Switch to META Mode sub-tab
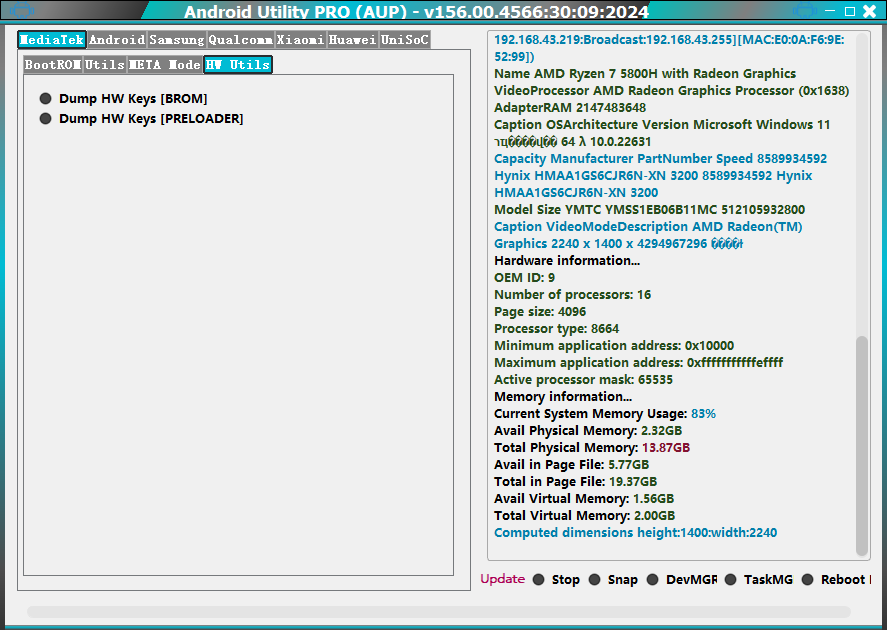 165,64
